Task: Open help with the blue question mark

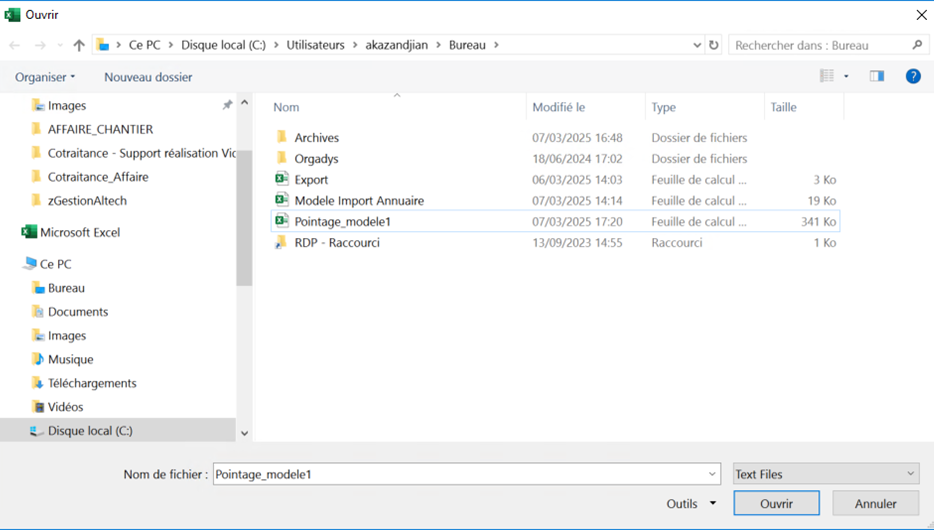Action: 913,76
